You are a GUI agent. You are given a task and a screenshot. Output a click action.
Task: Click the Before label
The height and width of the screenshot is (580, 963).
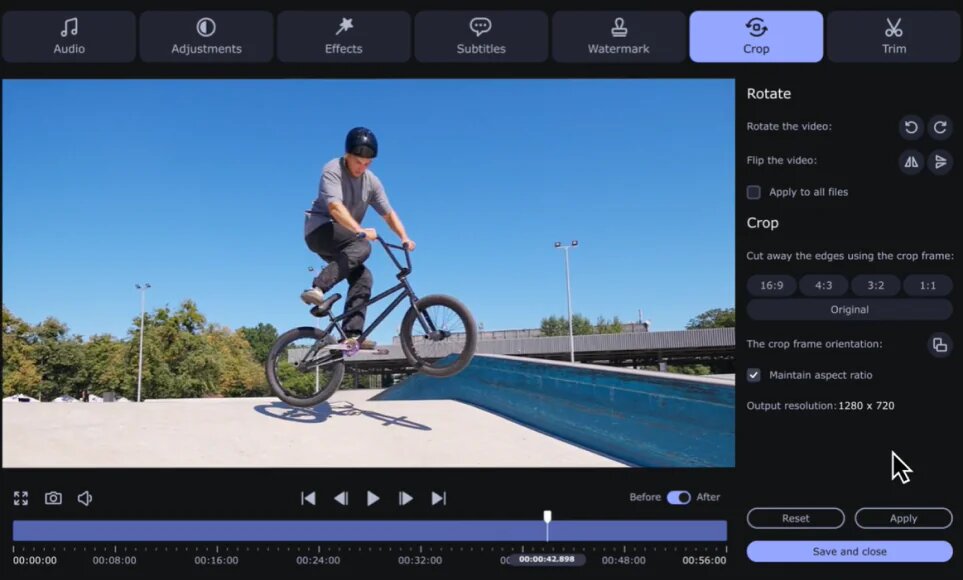[645, 497]
